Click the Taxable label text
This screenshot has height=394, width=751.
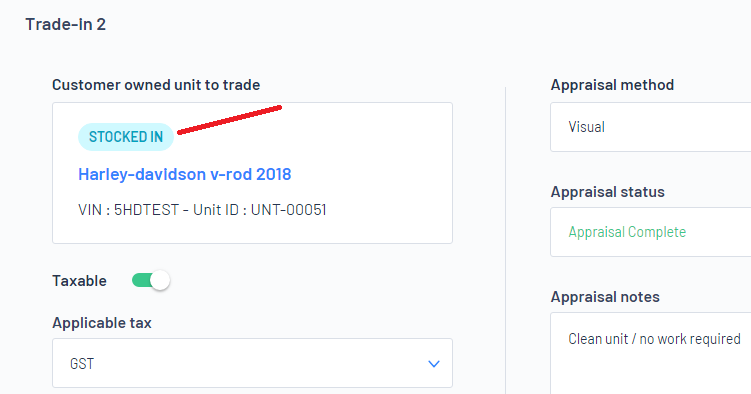[x=80, y=281]
